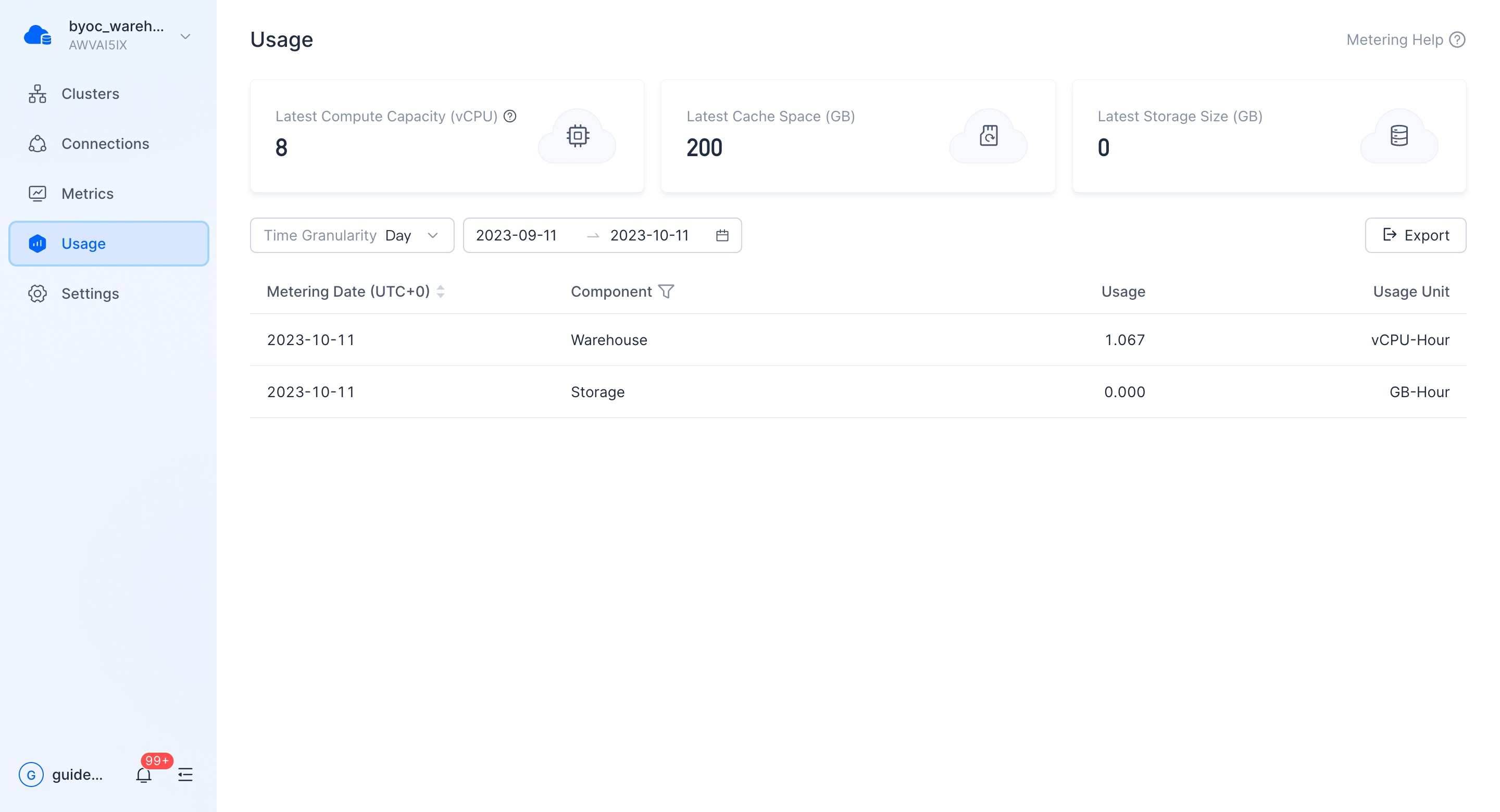Click the vCPU-Hour unit cell
Screen dimensions: 1500x812
click(x=1410, y=340)
